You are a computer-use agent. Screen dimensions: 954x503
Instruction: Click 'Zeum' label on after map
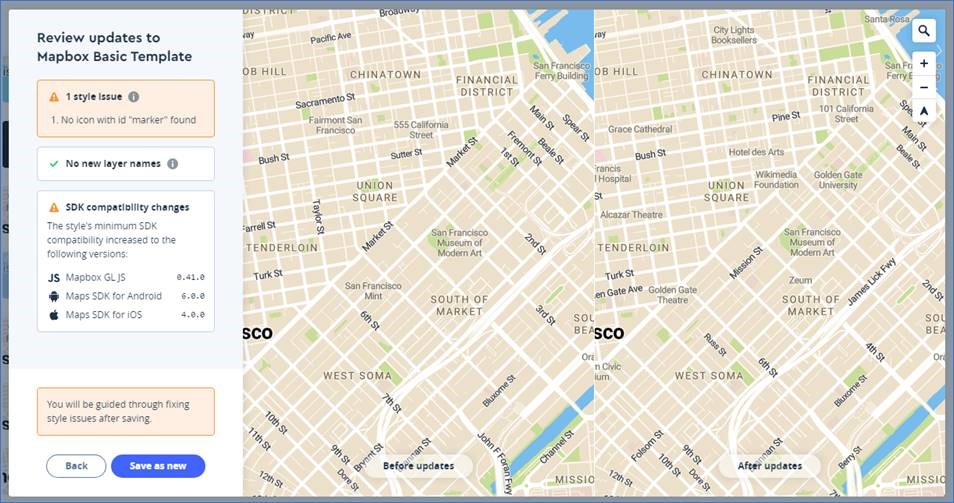[x=800, y=280]
